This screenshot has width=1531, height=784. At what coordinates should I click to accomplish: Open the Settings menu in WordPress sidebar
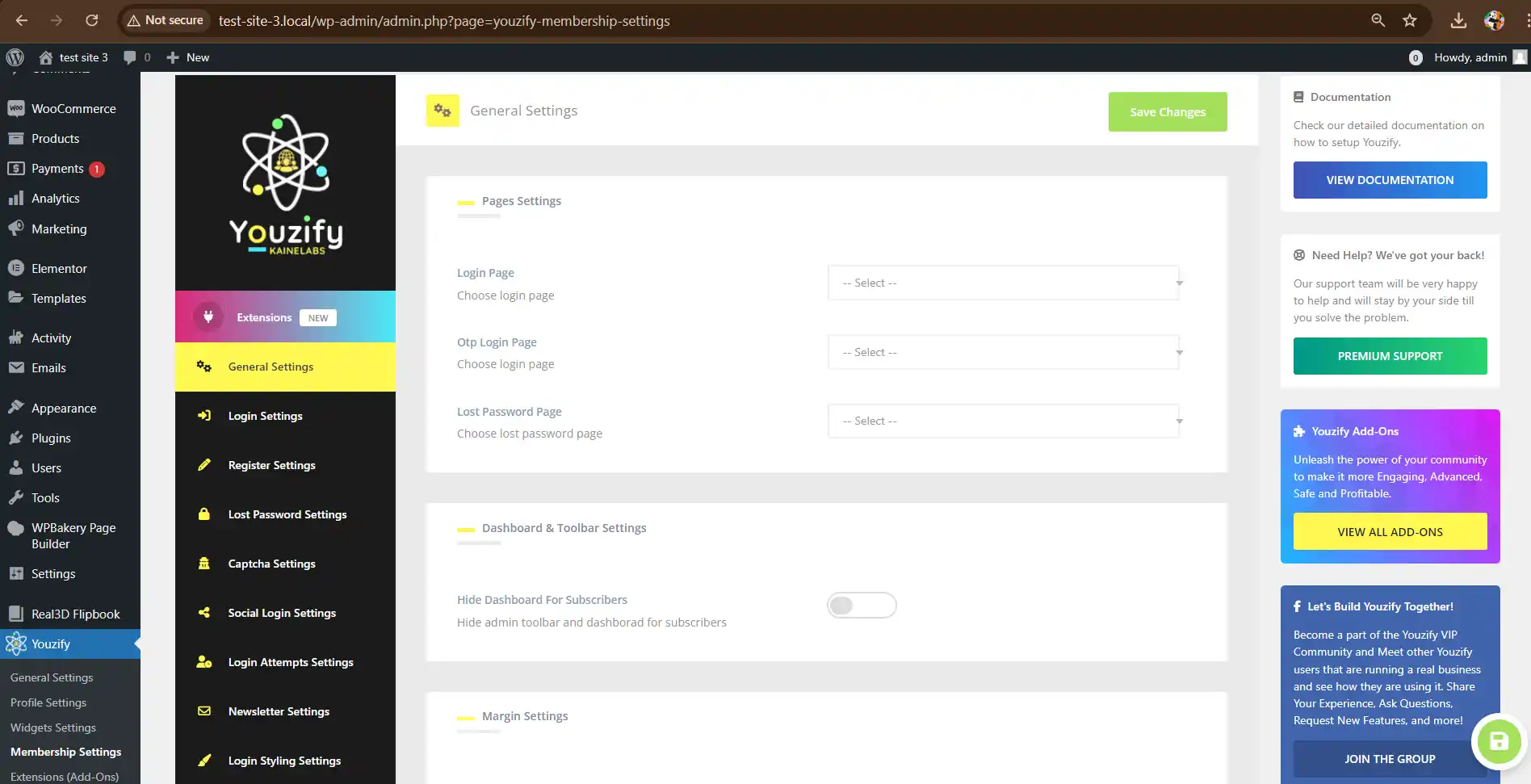[x=70, y=573]
